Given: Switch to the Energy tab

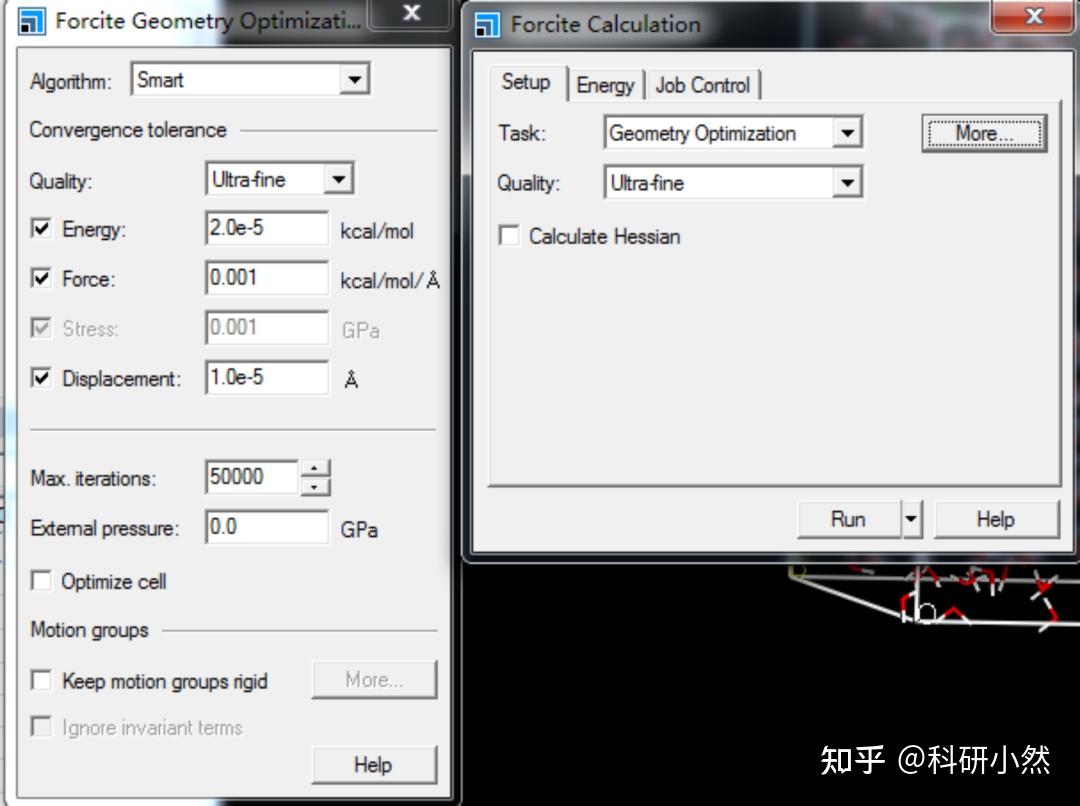Looking at the screenshot, I should 605,84.
